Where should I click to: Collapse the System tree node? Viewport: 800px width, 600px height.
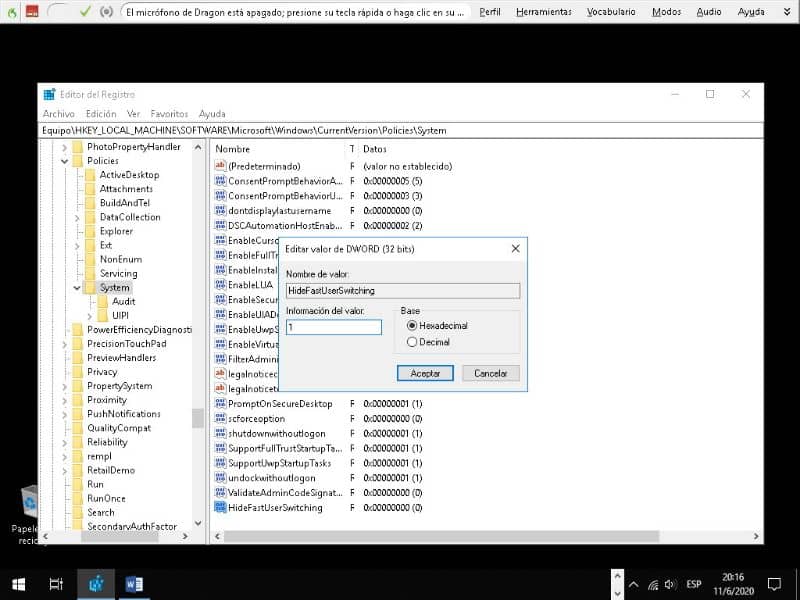click(77, 288)
